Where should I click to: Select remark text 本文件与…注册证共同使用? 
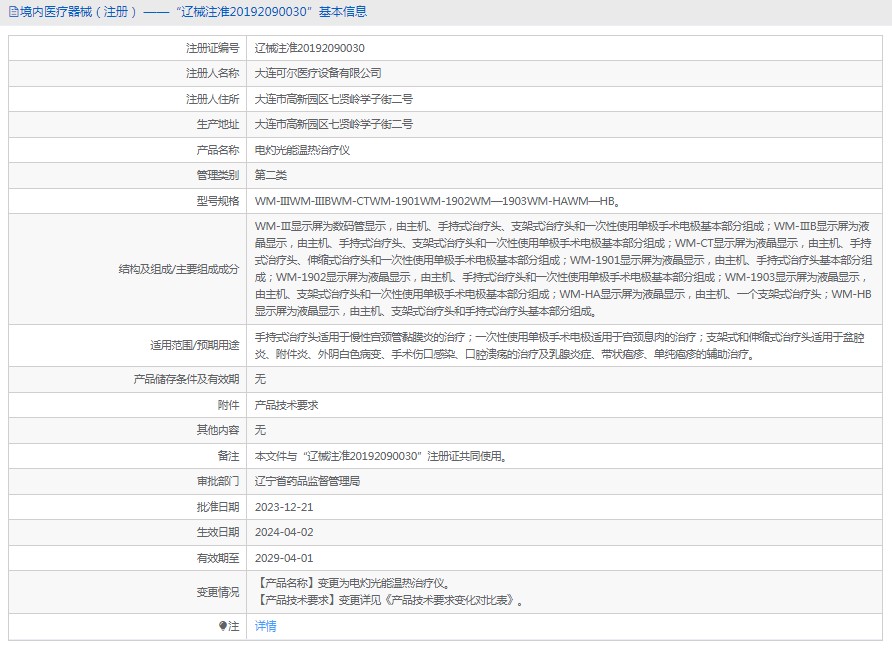(381, 456)
